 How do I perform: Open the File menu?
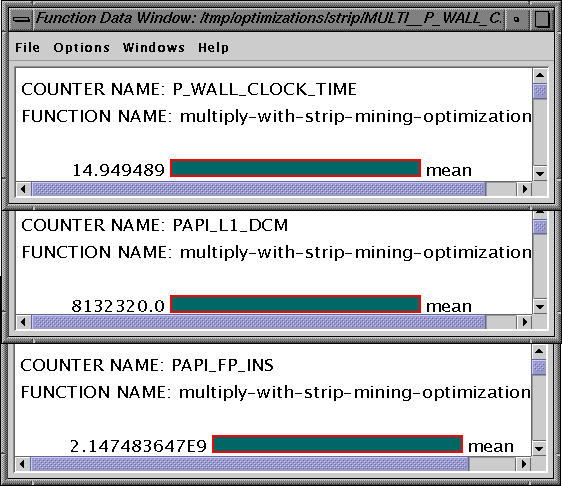coord(27,47)
